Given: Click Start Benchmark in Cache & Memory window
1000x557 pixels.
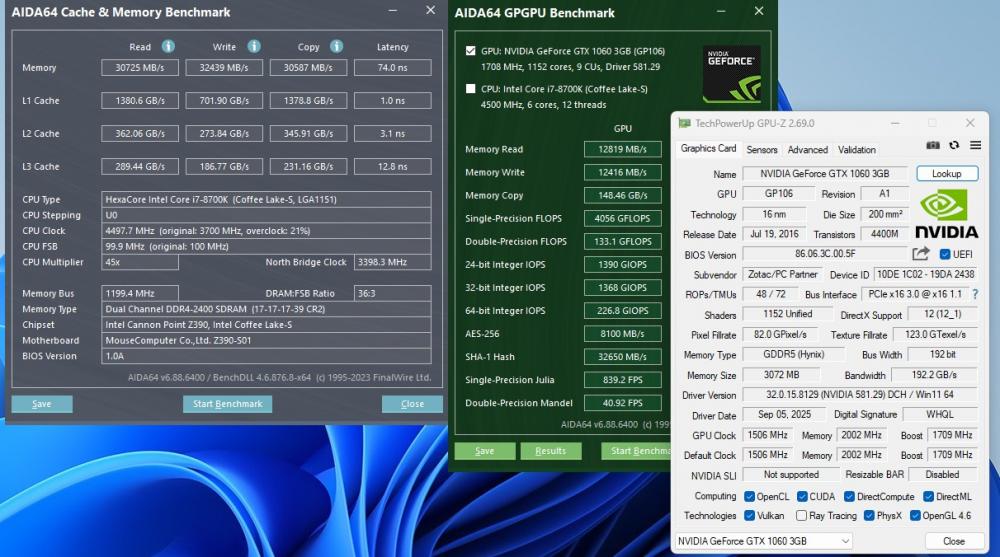Looking at the screenshot, I should pyautogui.click(x=228, y=404).
